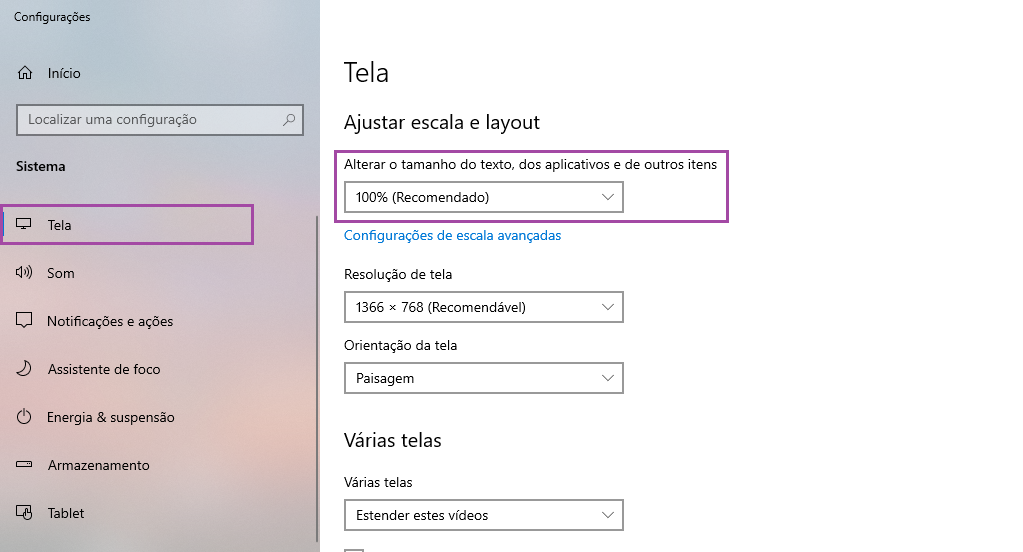
Task: Expand the 1366 × 768 resolution dropdown
Action: click(483, 307)
